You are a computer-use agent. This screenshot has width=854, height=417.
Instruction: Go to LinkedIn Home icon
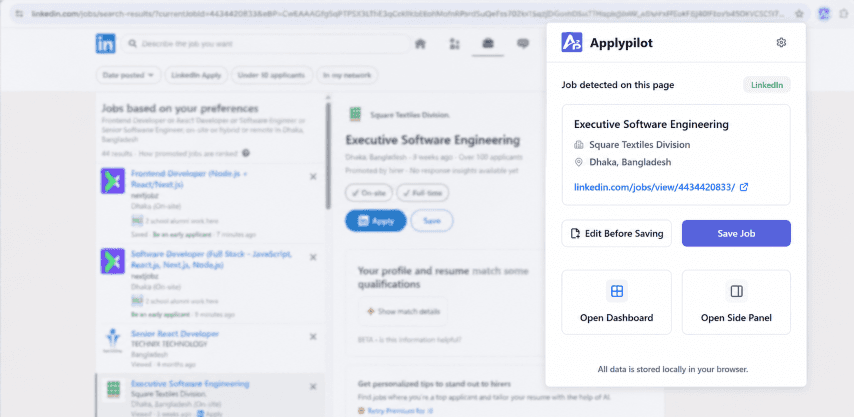click(420, 44)
